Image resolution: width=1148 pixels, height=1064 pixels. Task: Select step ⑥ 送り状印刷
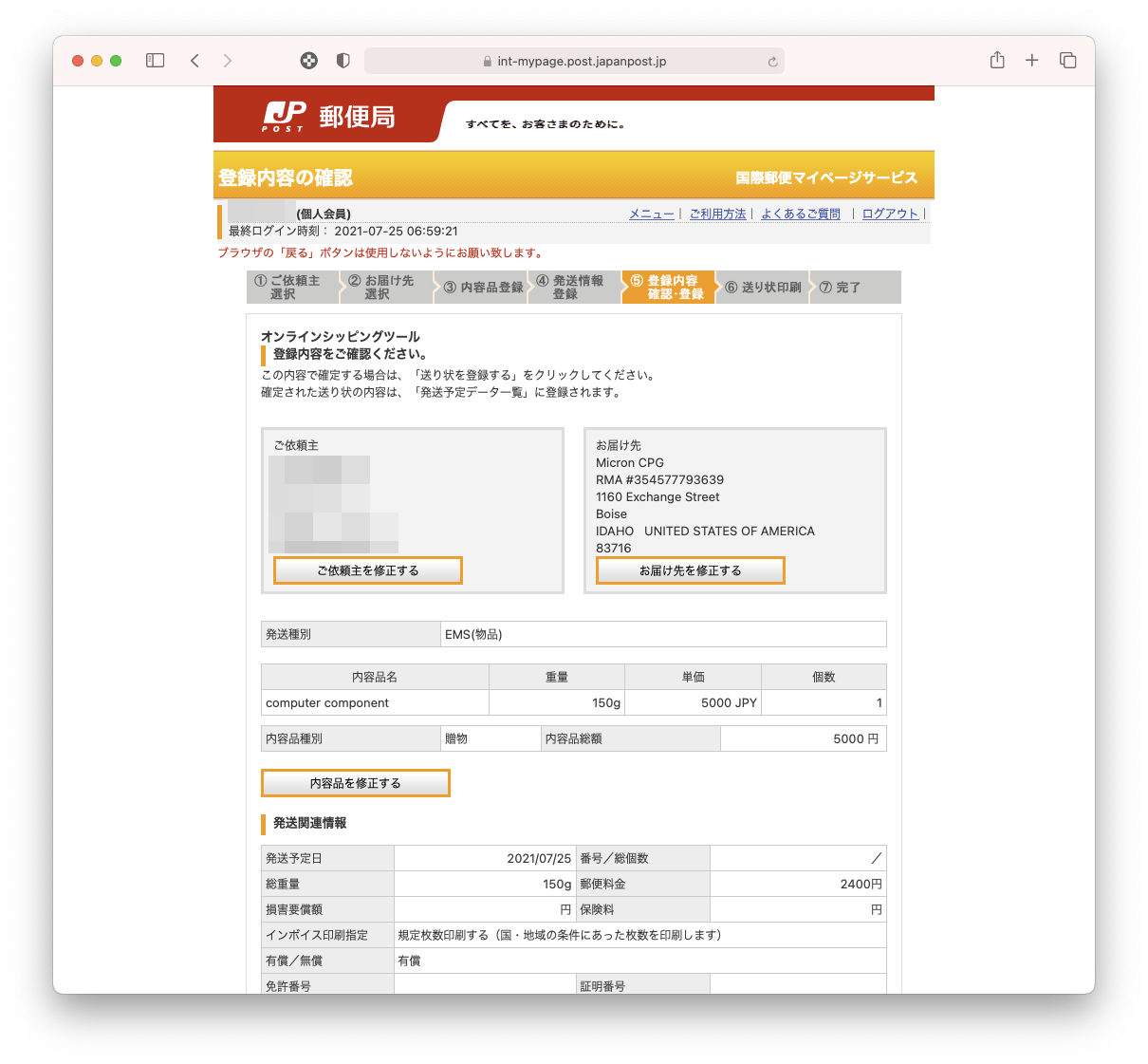click(763, 287)
